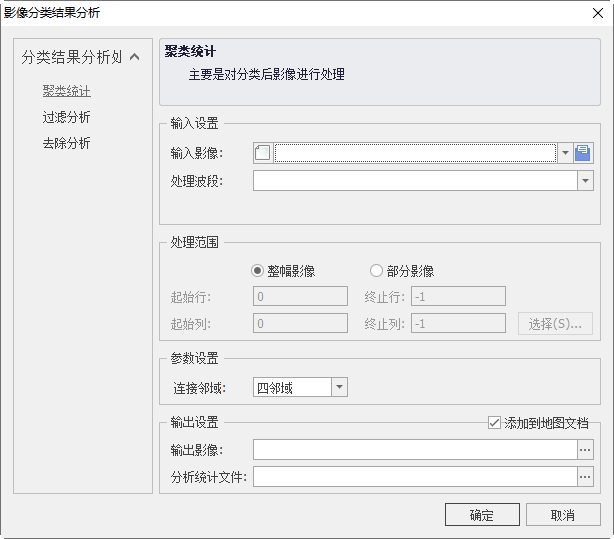Click the 确定 button

481,515
